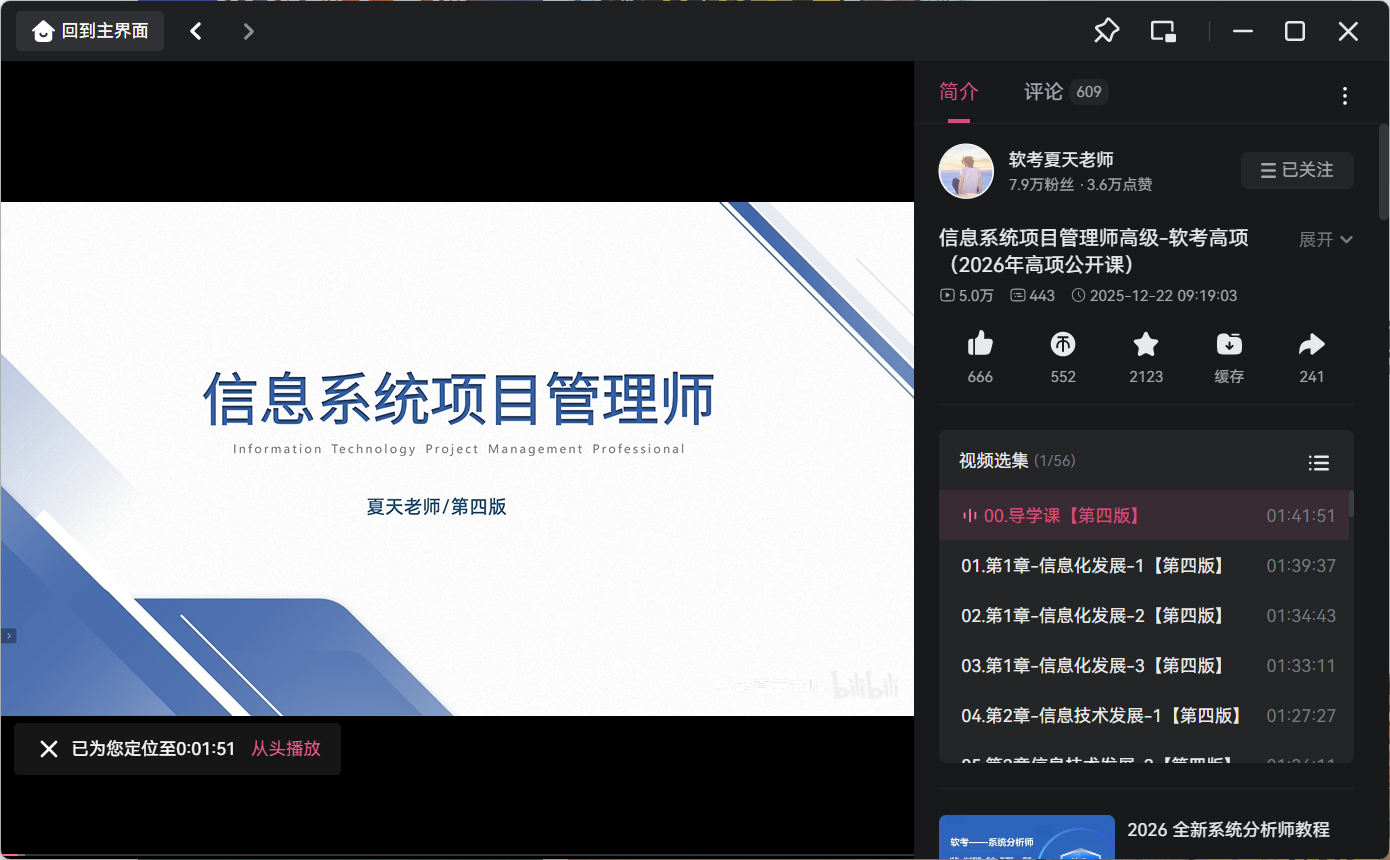Click the 视频选集 heading text
The height and width of the screenshot is (860, 1390).
click(993, 461)
